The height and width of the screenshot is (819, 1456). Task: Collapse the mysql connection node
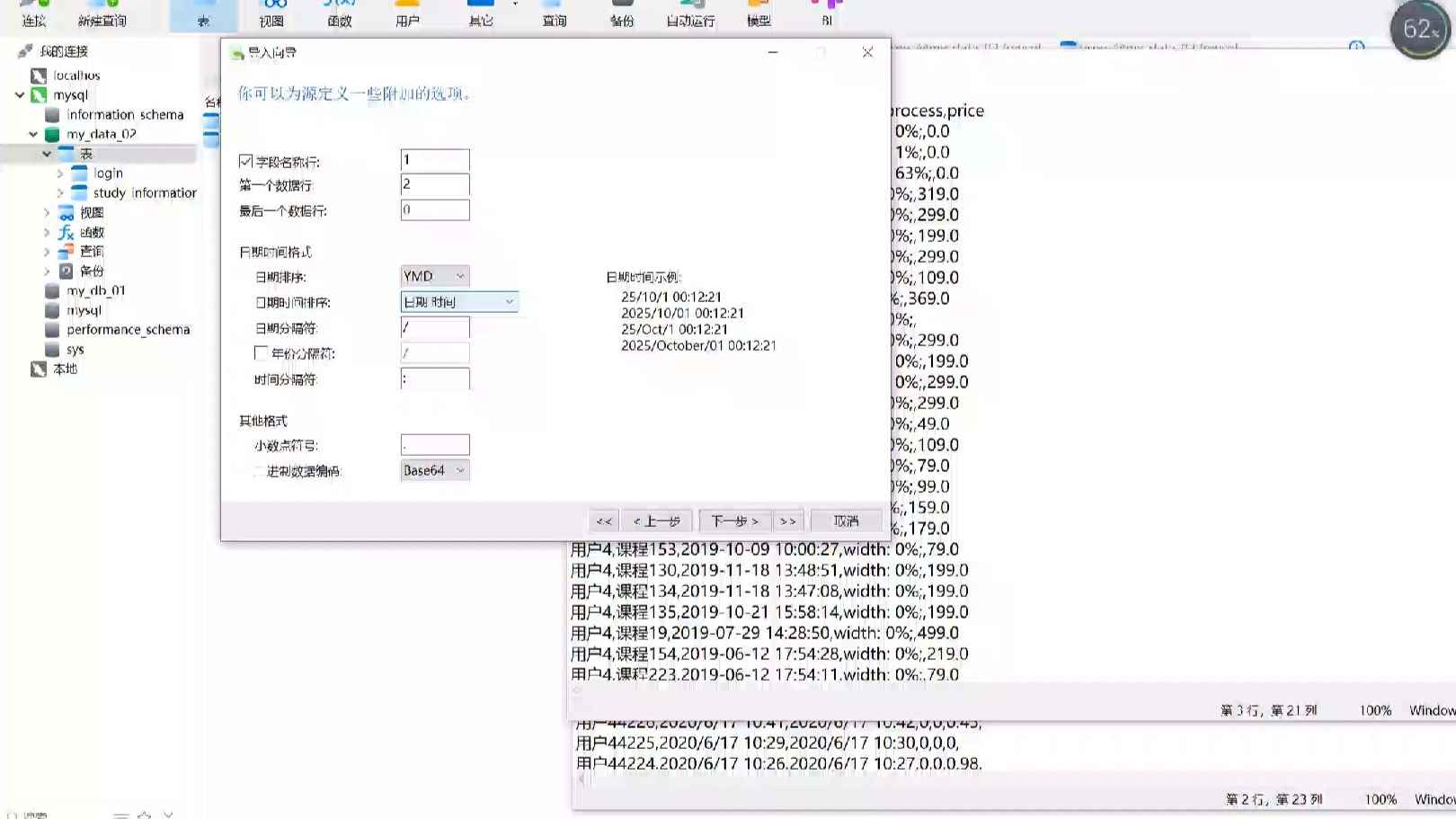pos(20,95)
